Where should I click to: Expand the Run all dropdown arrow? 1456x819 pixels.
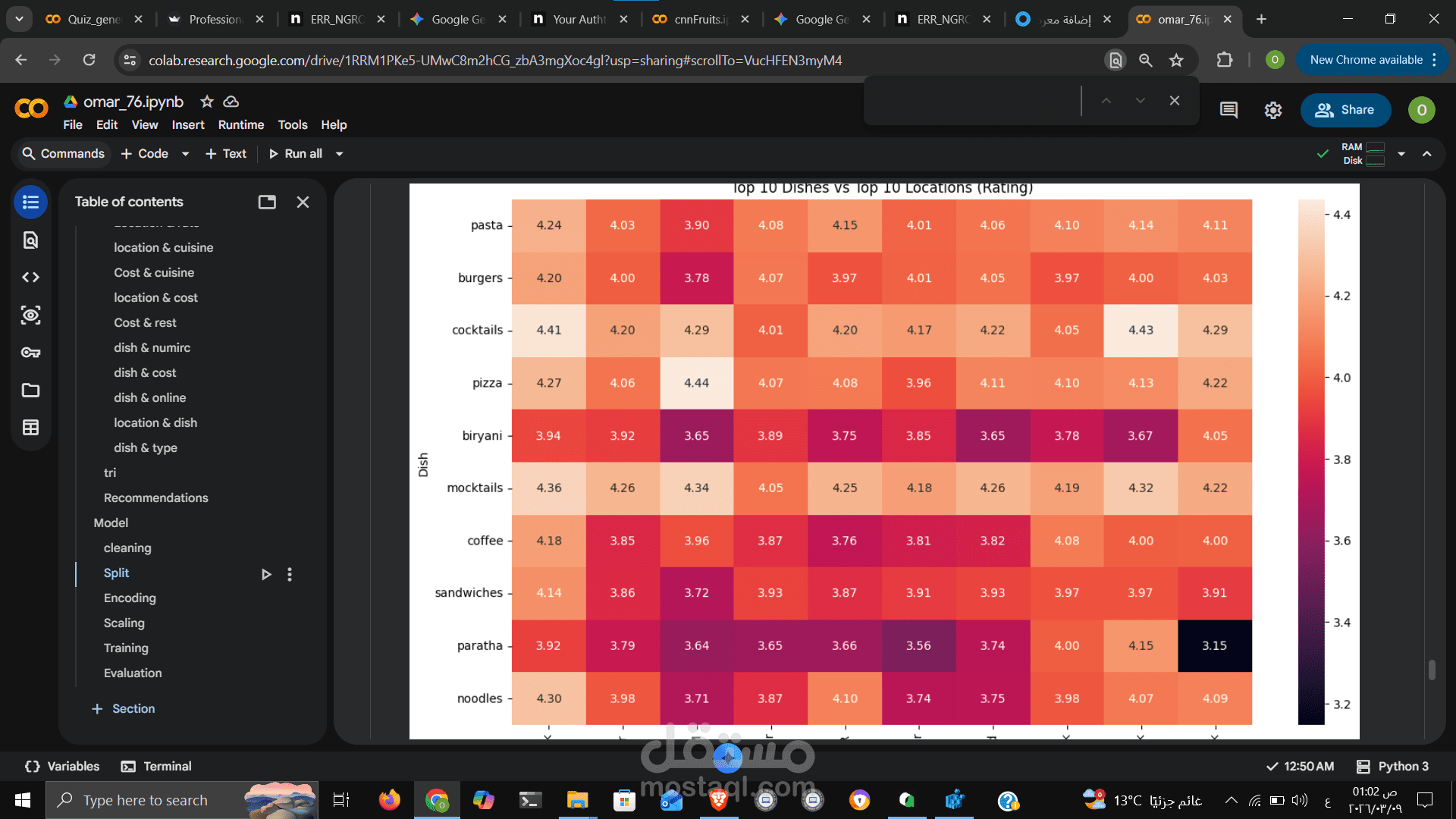340,154
